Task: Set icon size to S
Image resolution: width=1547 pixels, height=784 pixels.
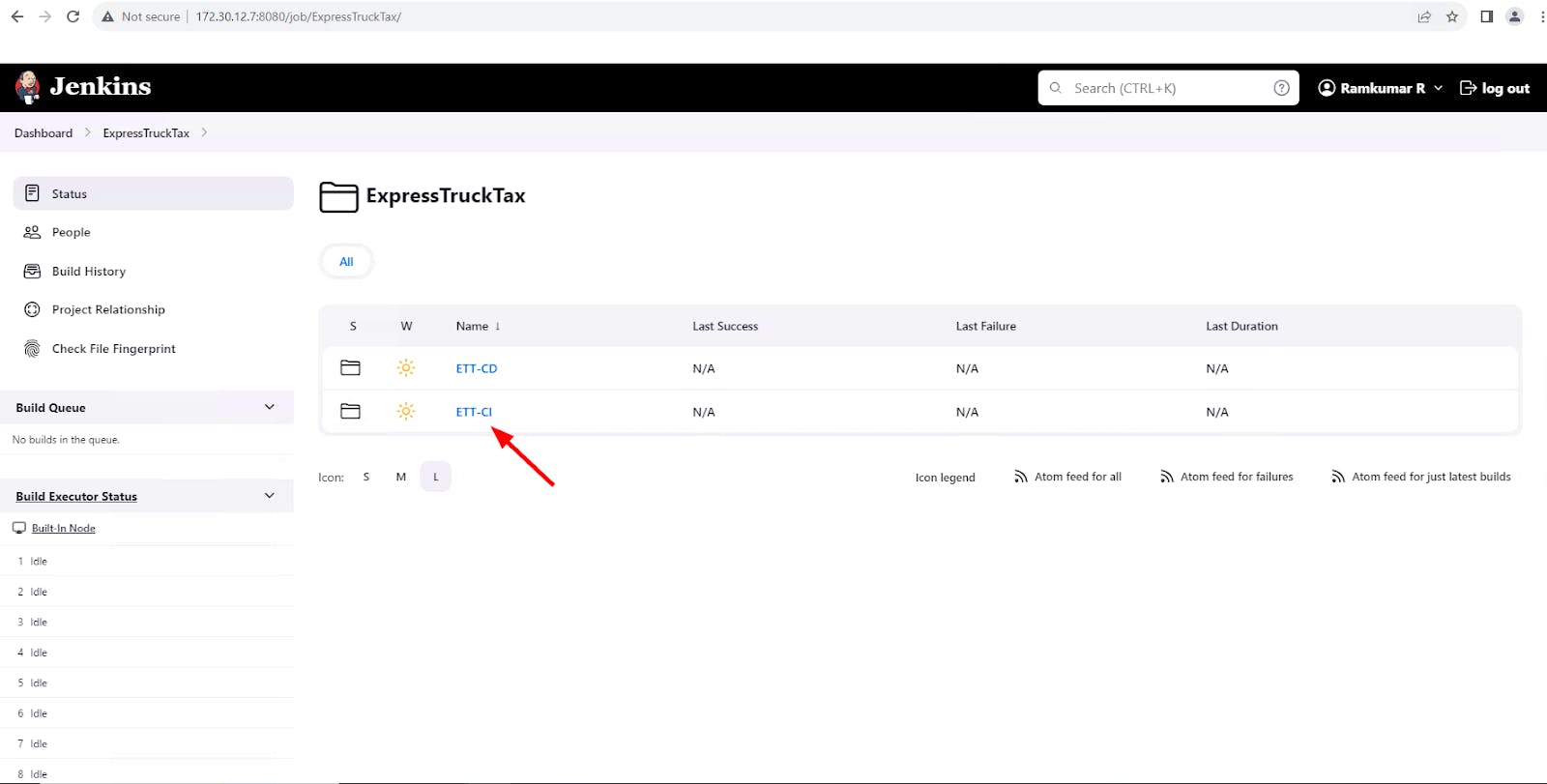Action: 366,477
